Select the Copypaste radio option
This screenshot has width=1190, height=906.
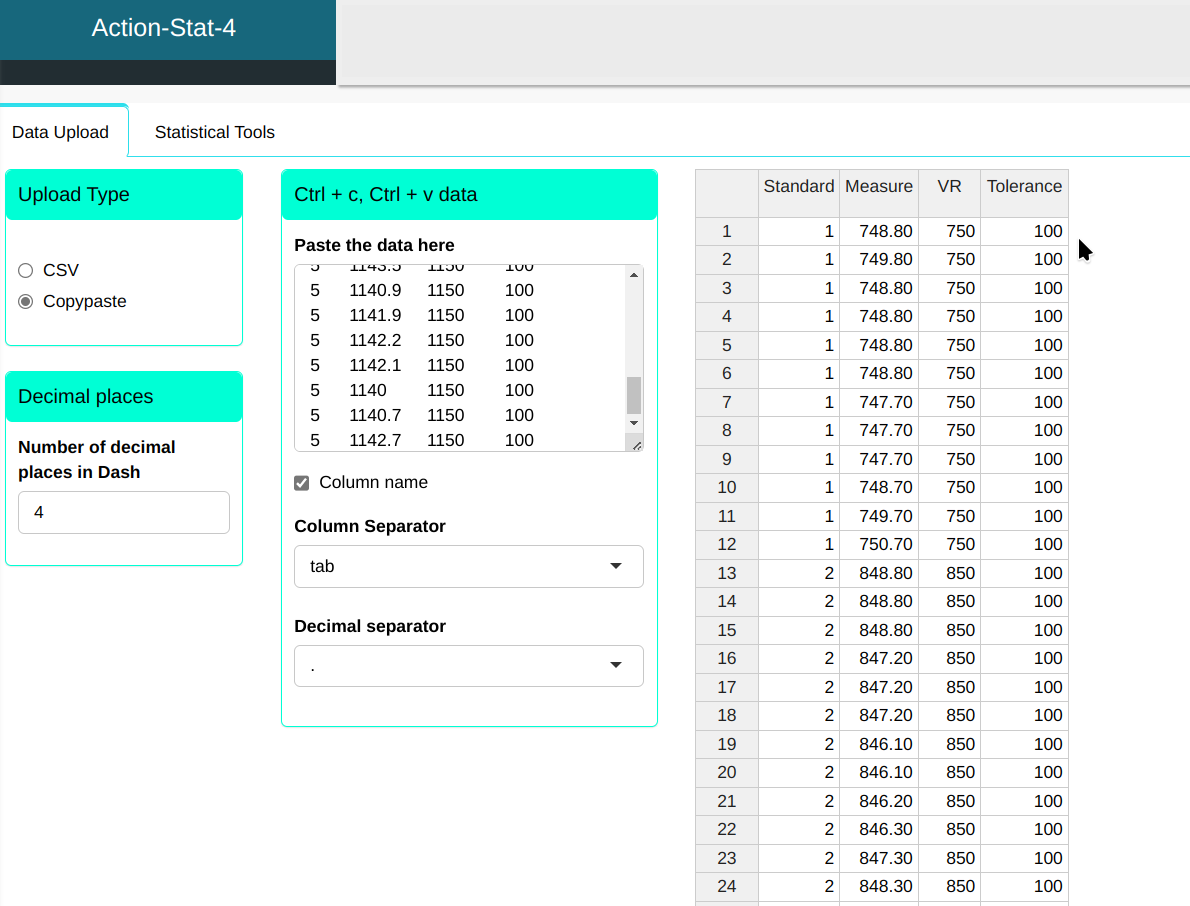26,301
